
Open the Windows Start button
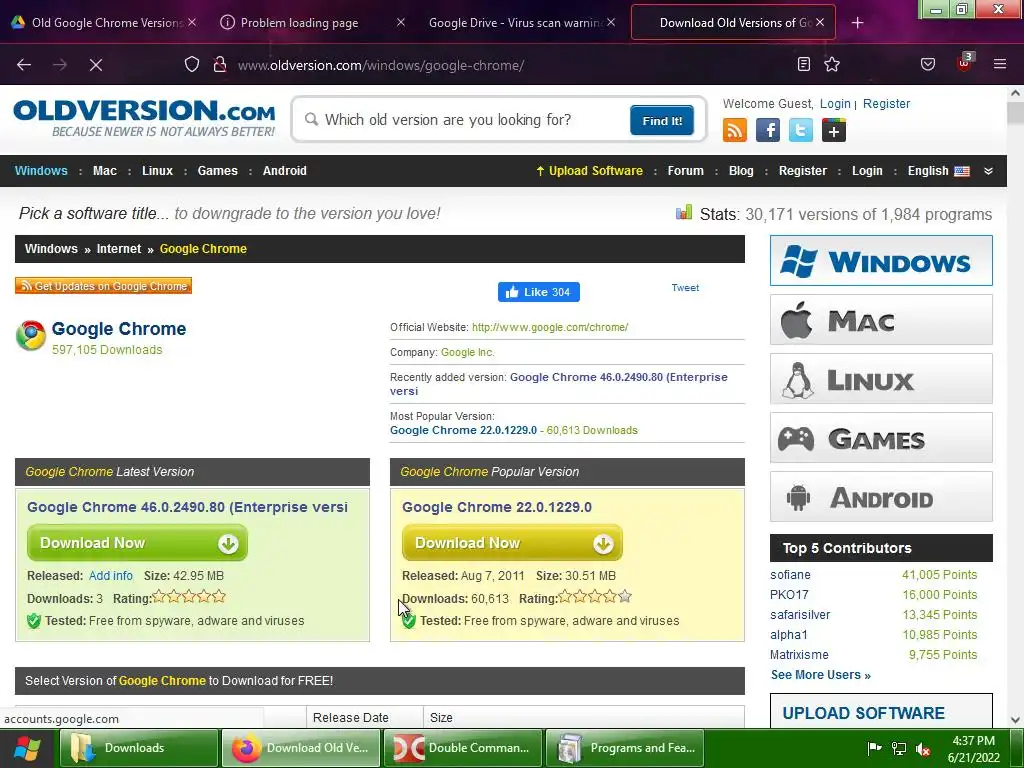(x=27, y=748)
